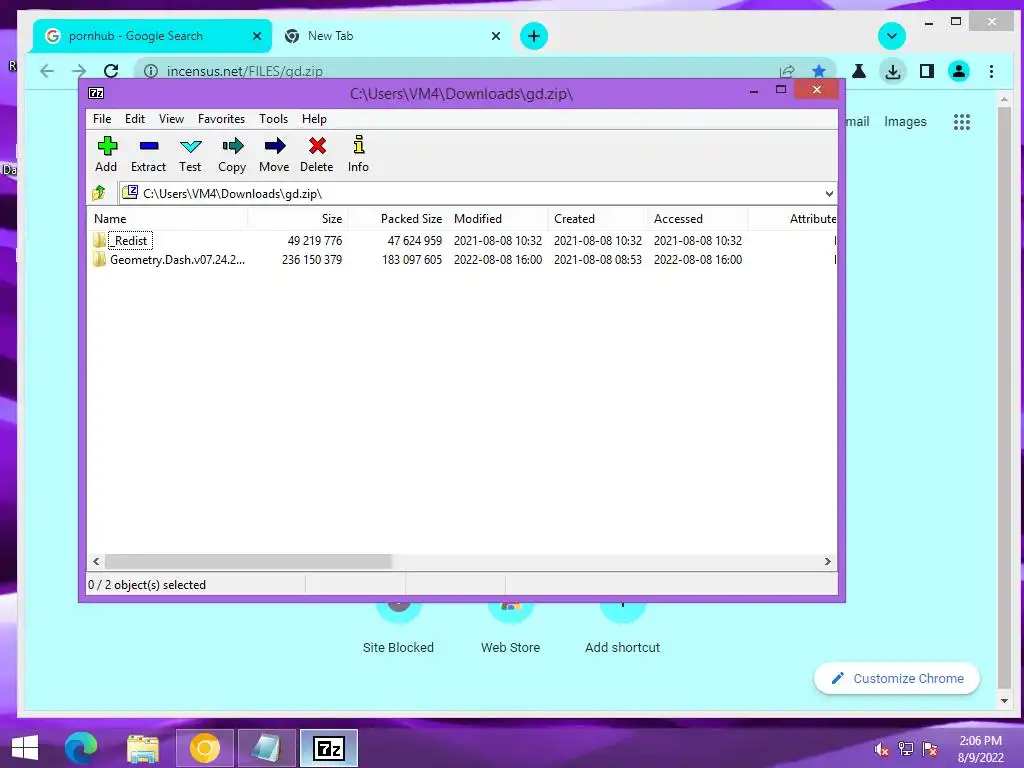Viewport: 1024px width, 768px height.
Task: Run the Test archive tool
Action: pyautogui.click(x=191, y=146)
